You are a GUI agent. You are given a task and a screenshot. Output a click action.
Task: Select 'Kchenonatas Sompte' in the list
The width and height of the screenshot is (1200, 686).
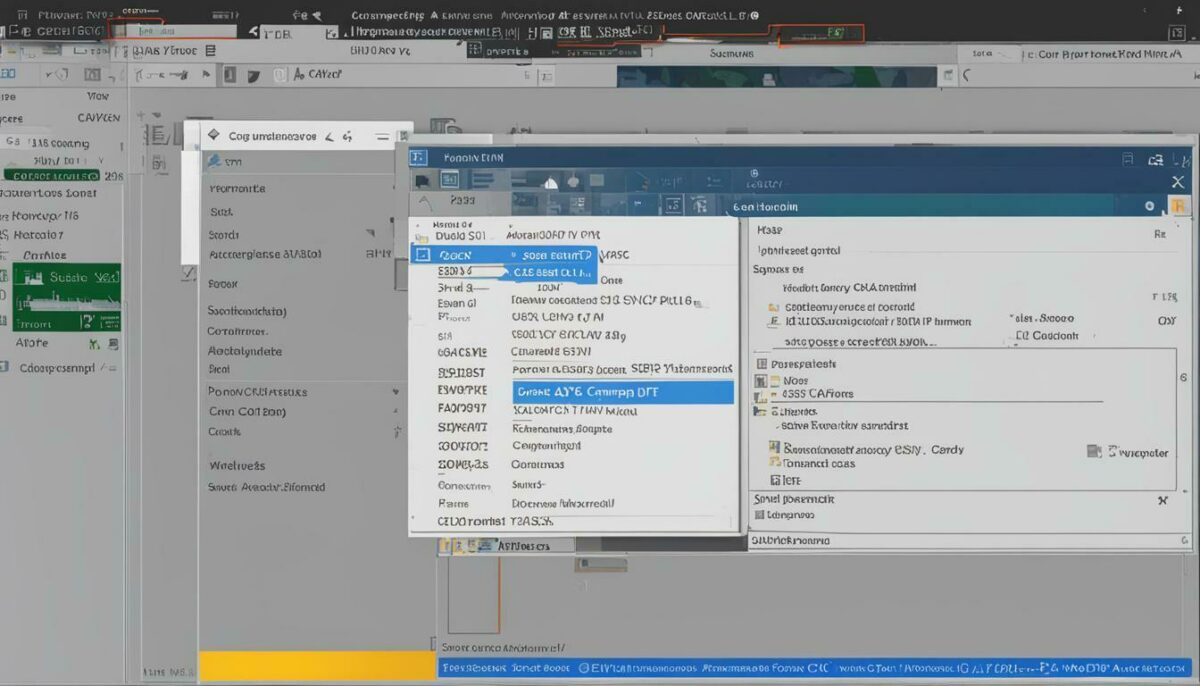(562, 428)
